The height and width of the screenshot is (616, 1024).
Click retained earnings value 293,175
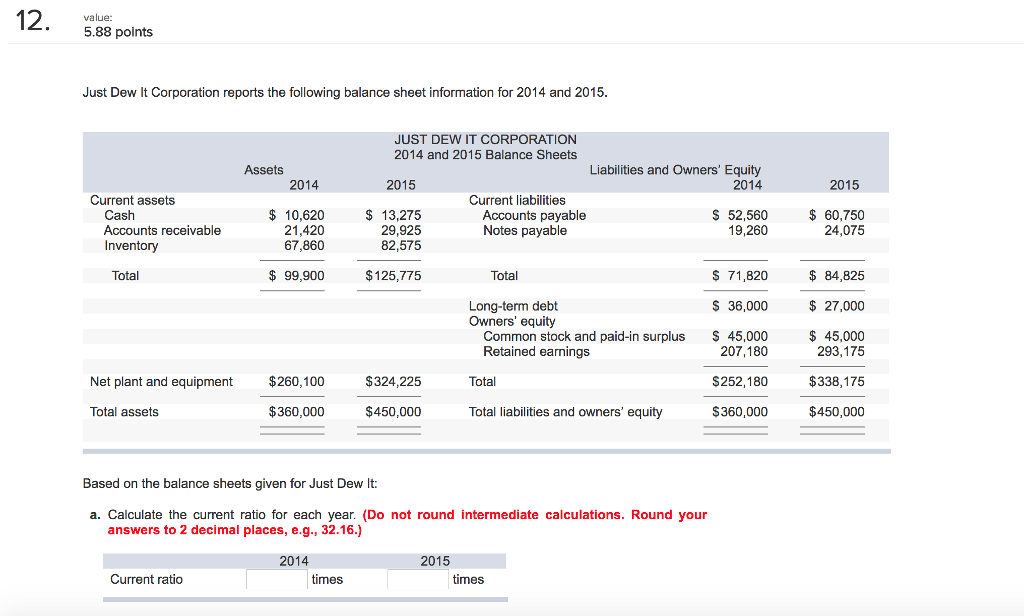[x=840, y=351]
